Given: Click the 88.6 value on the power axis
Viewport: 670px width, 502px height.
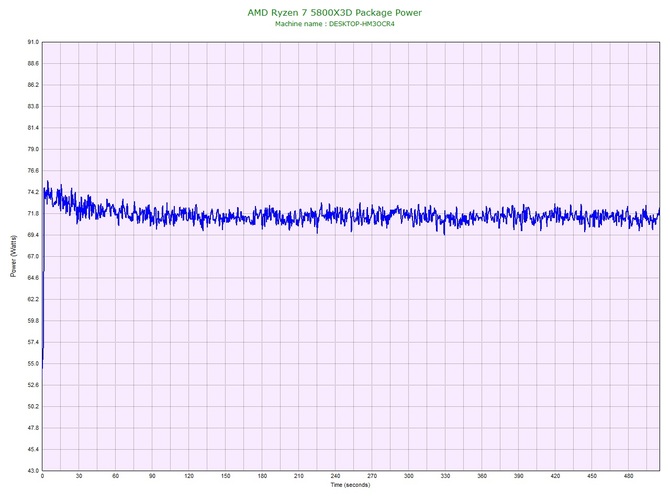Looking at the screenshot, I should tap(33, 63).
